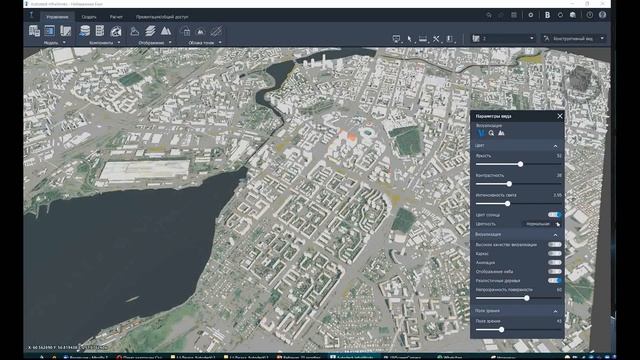Click the orange highlighted building in the map
Screen dimensions: 640x360
tap(351, 136)
